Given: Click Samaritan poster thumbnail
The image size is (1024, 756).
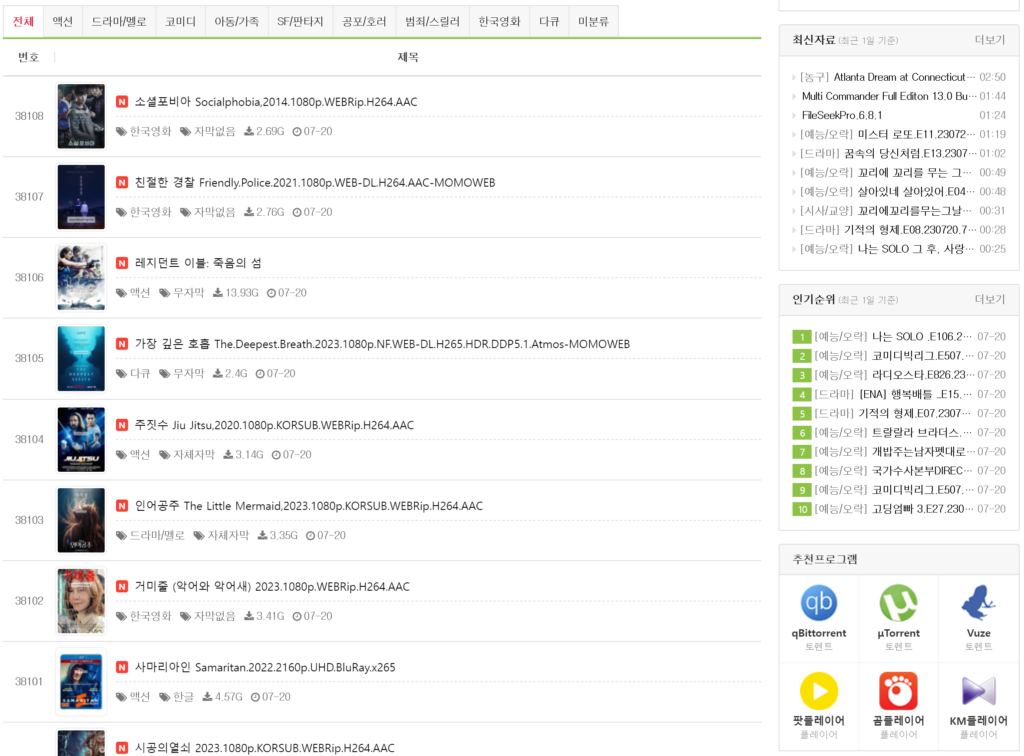Looking at the screenshot, I should coord(81,682).
